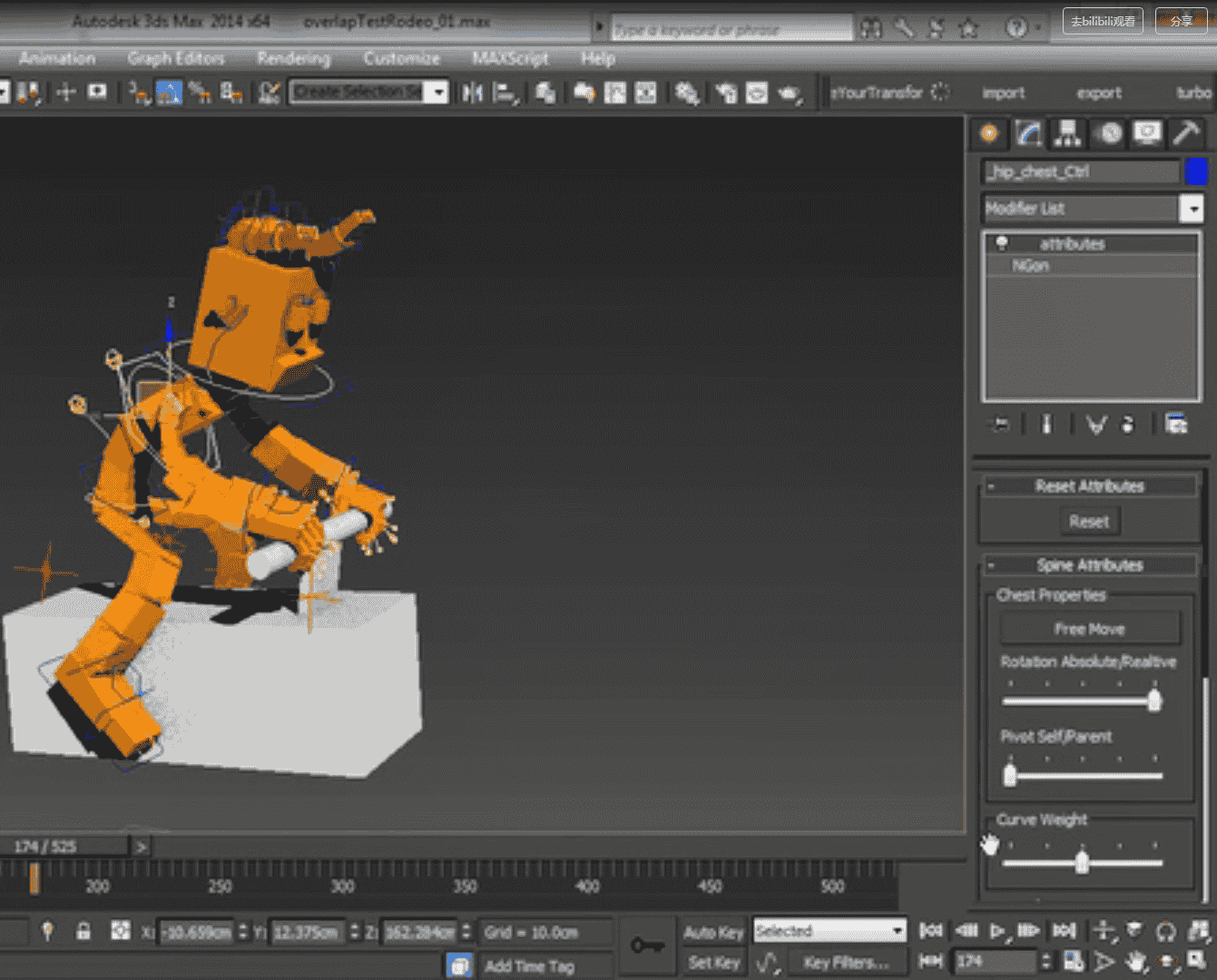Select the Pan View hand tool
This screenshot has width=1217, height=980.
1135,961
